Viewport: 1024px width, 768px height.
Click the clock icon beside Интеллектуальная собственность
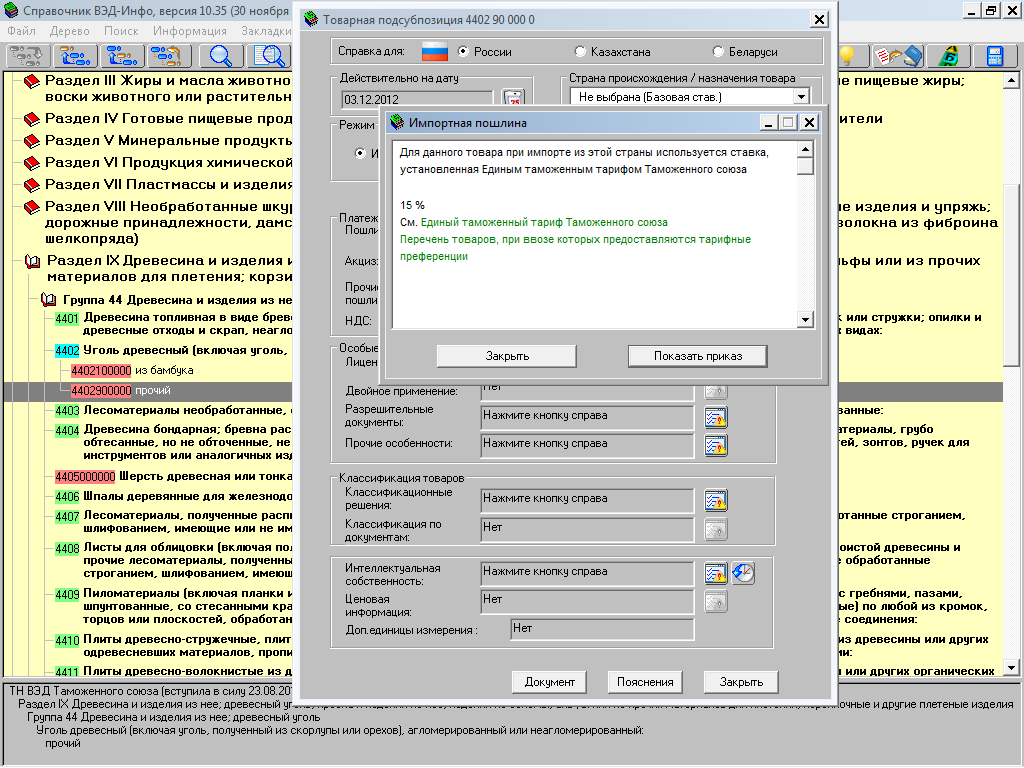click(x=743, y=573)
